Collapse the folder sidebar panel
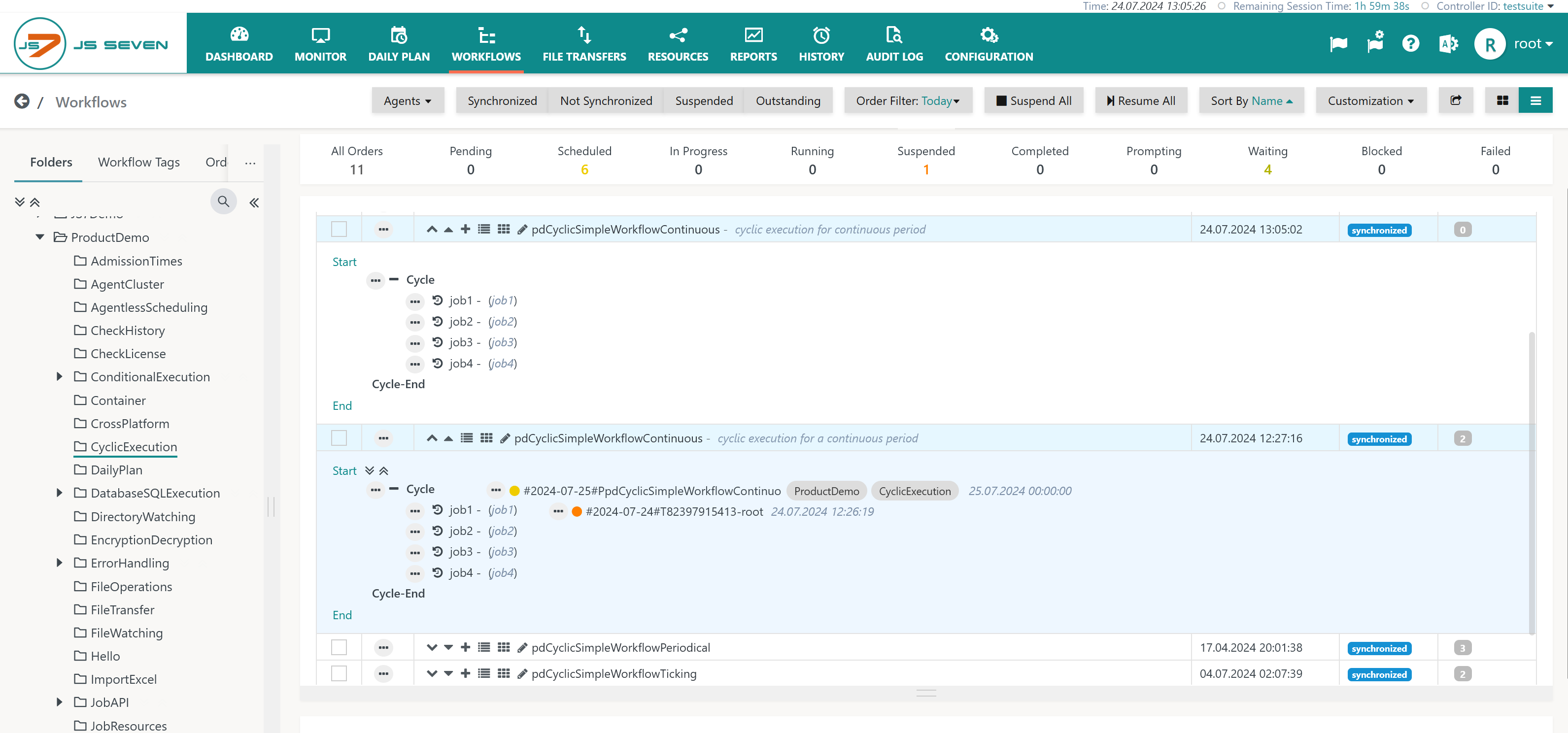This screenshot has height=733, width=1568. tap(254, 202)
